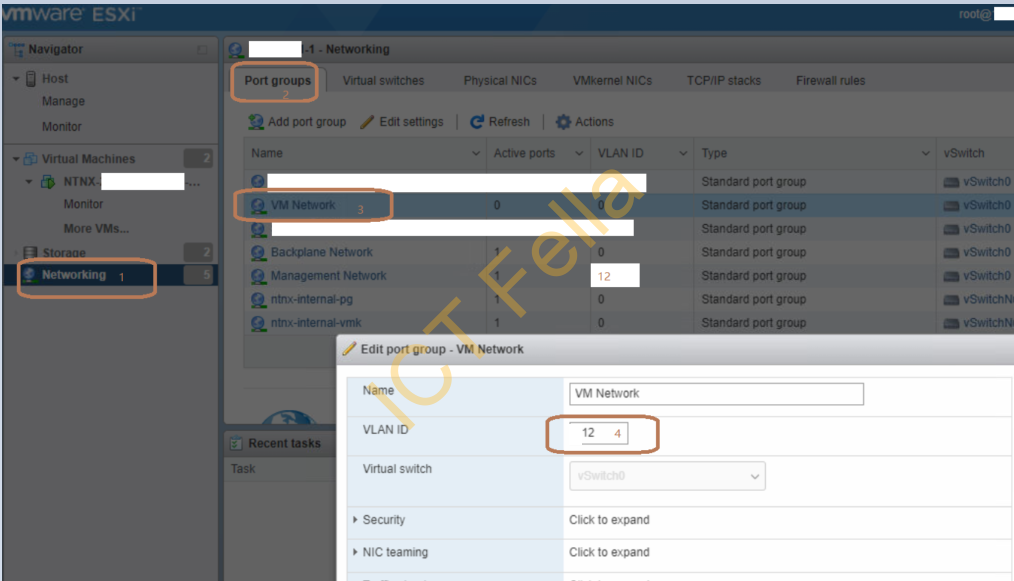This screenshot has height=581, width=1014.
Task: Open the Active ports column dropdown arrow
Action: (579, 153)
